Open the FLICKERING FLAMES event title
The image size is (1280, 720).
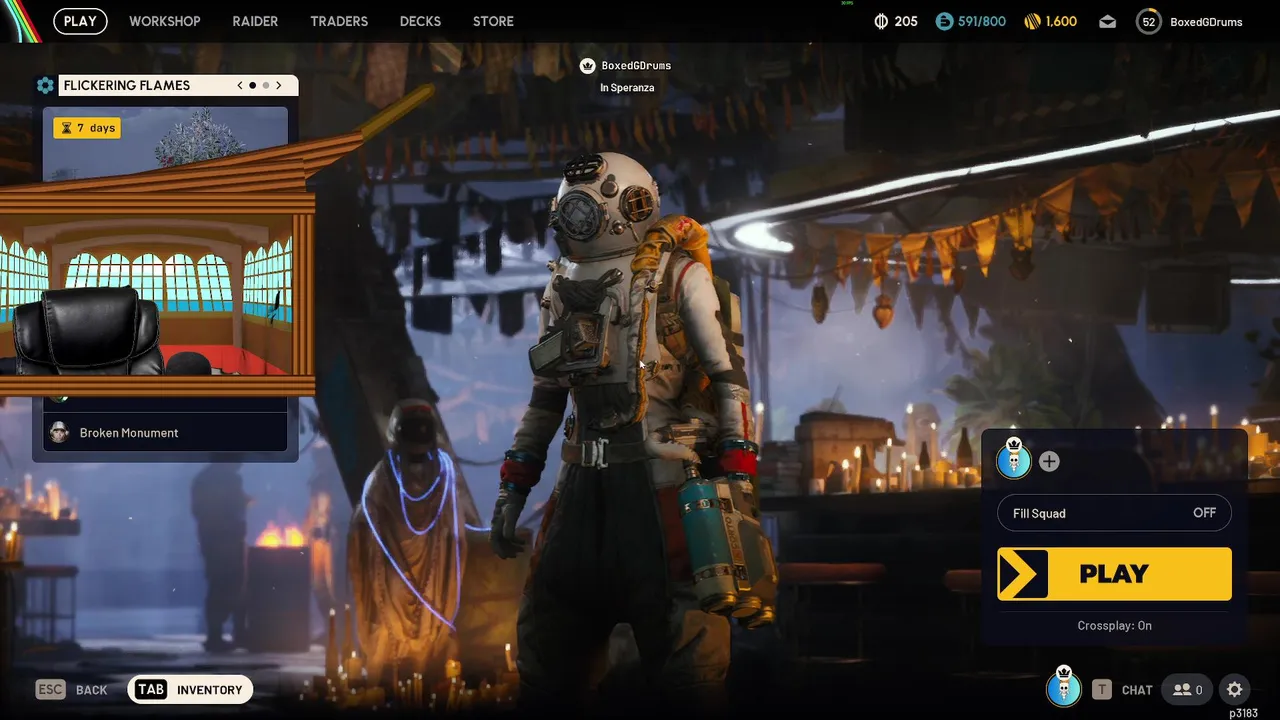pos(127,85)
